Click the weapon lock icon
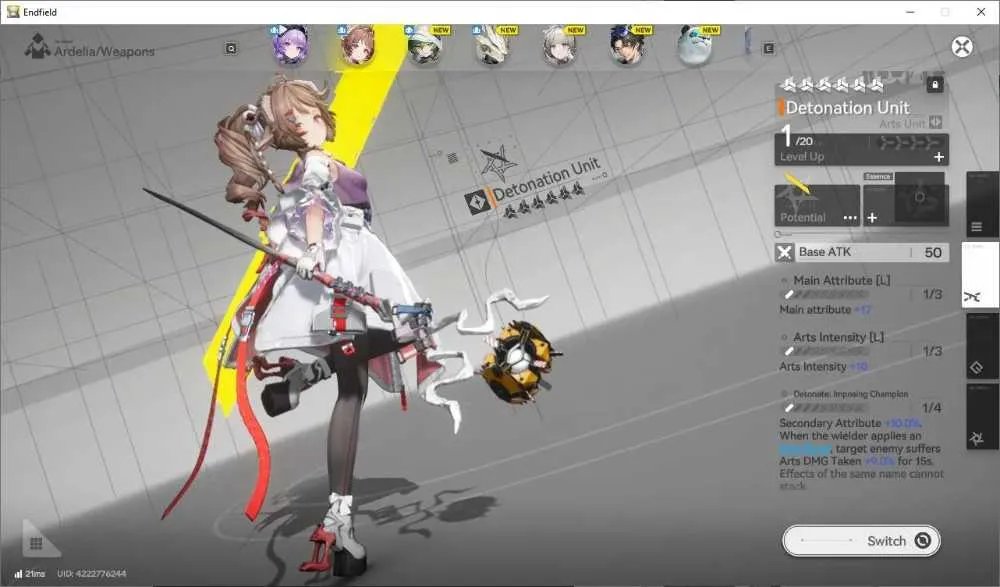 tap(934, 84)
